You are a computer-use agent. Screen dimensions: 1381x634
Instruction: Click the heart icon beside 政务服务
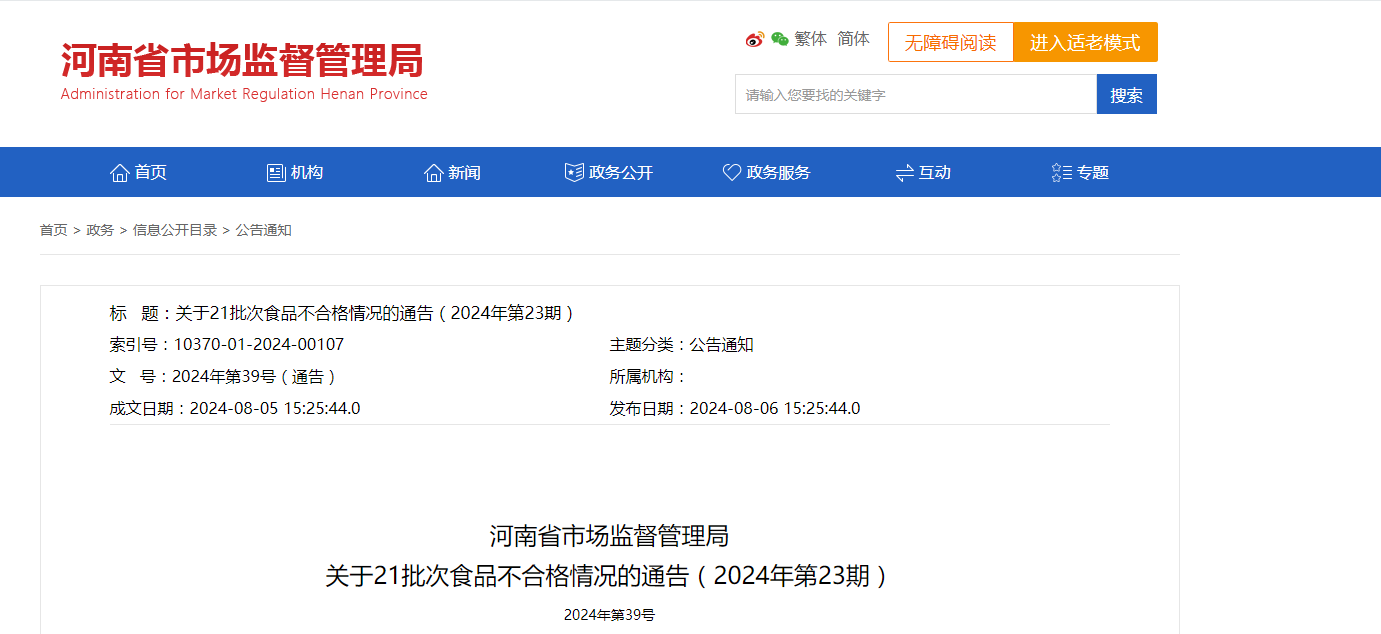[732, 173]
